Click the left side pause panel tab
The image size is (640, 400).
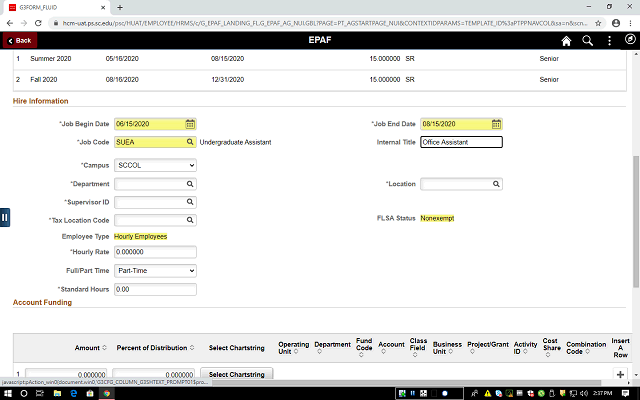point(5,218)
